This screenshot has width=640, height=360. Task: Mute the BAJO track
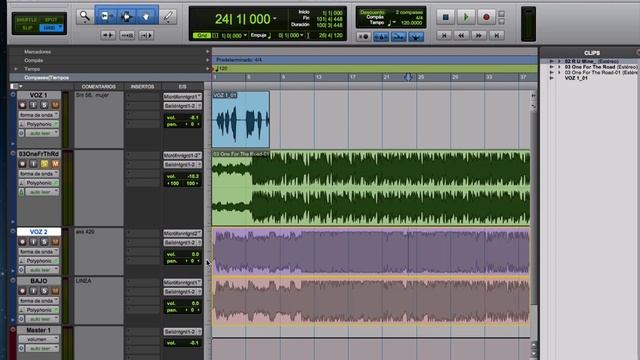pyautogui.click(x=55, y=291)
